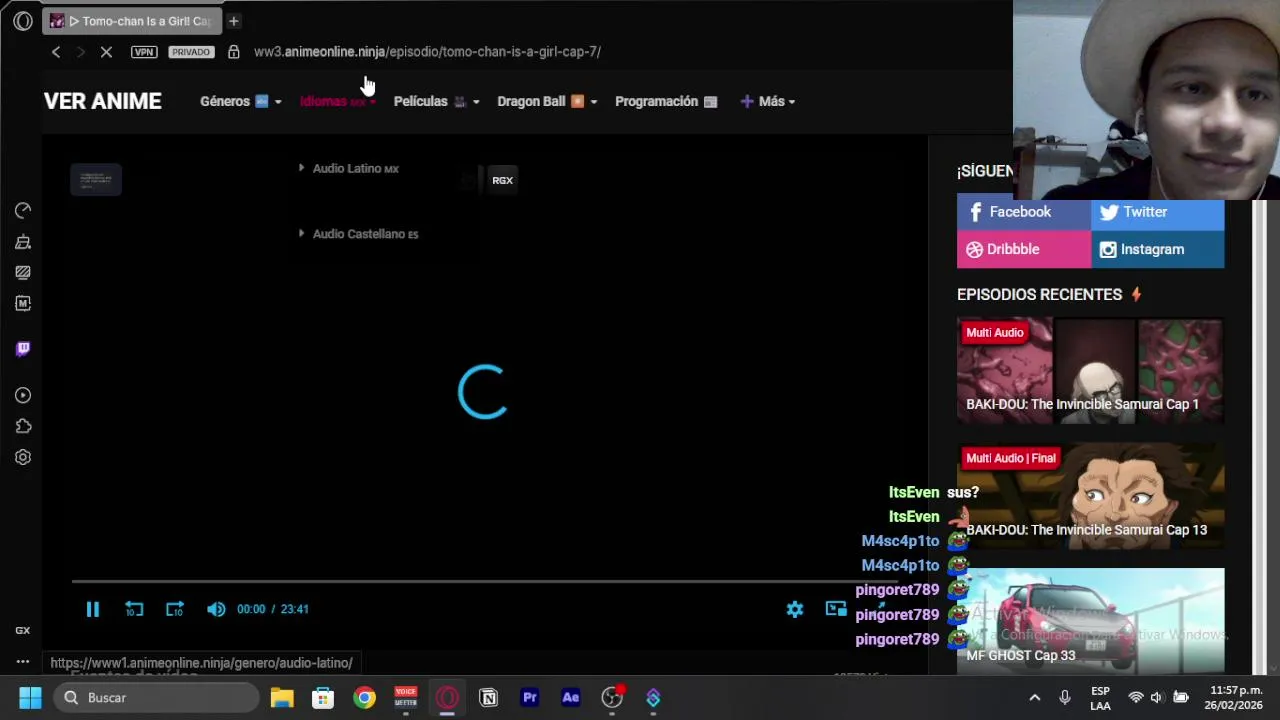This screenshot has height=720, width=1280.
Task: Expand the Géneros dropdown menu
Action: [x=240, y=101]
